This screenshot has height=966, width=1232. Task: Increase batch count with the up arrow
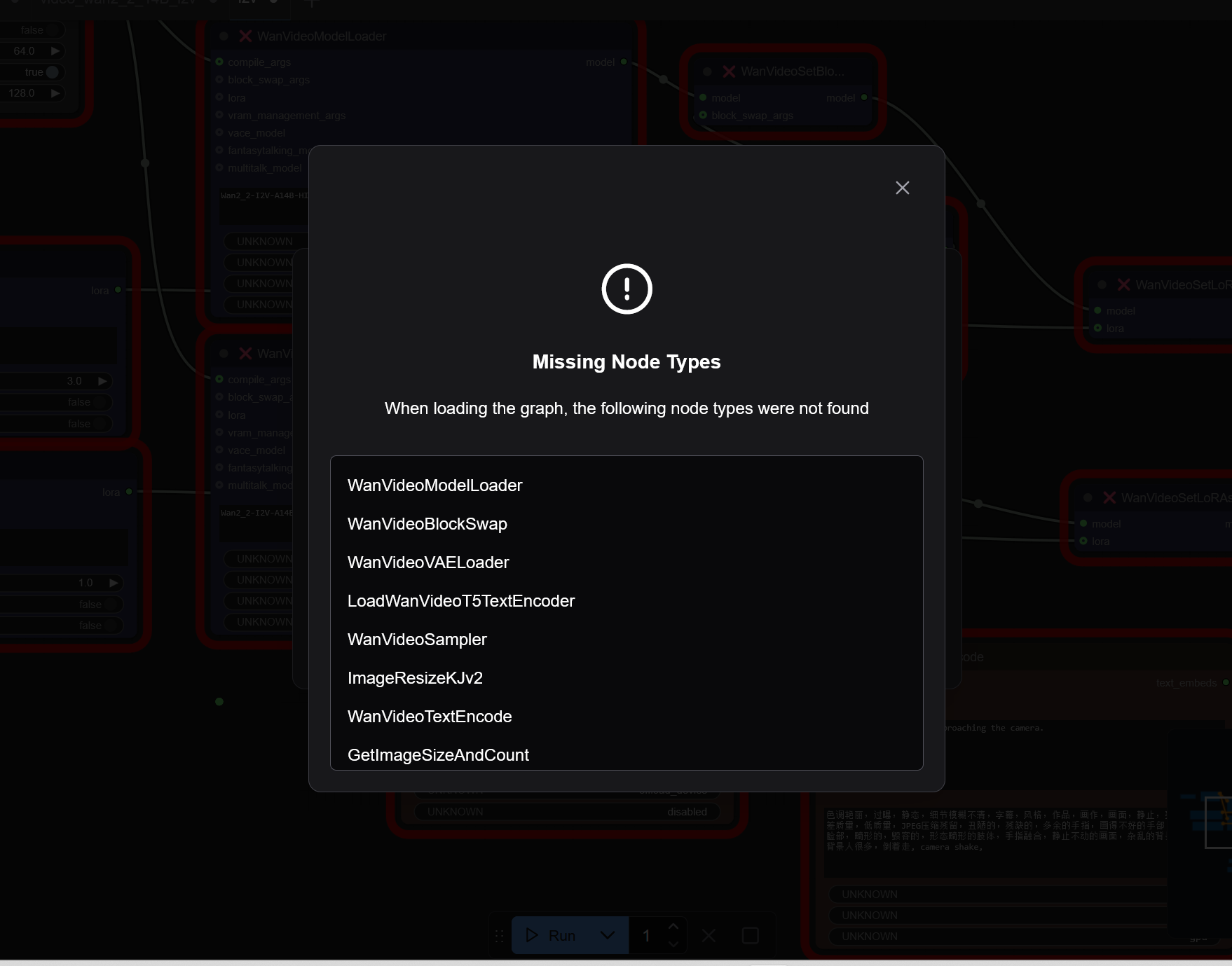pos(673,926)
